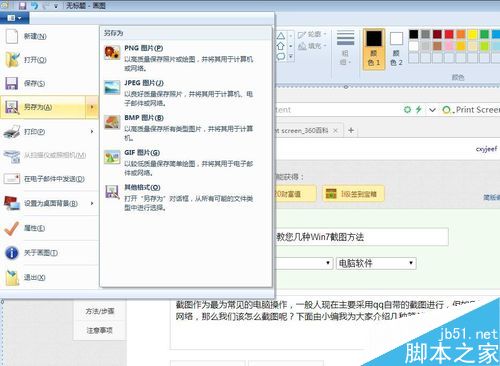Open the address bar dropdown chevron

tap(432, 110)
